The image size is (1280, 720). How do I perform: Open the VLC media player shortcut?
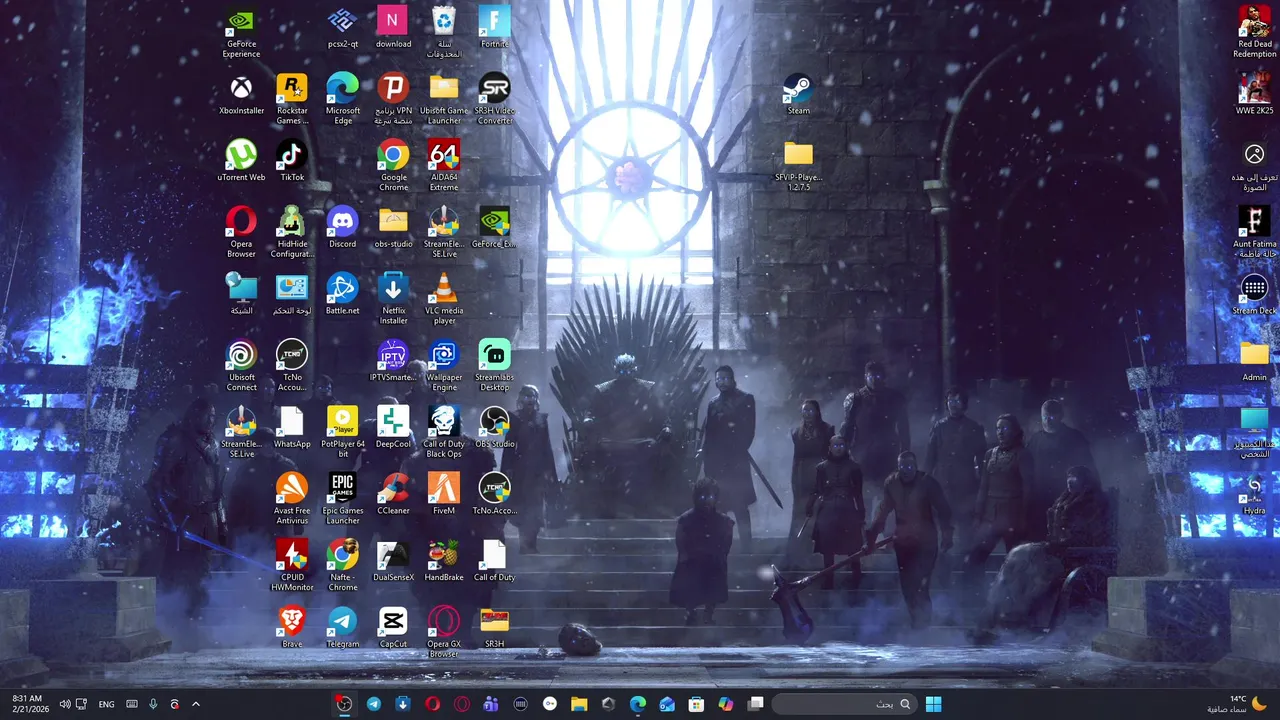pyautogui.click(x=444, y=299)
